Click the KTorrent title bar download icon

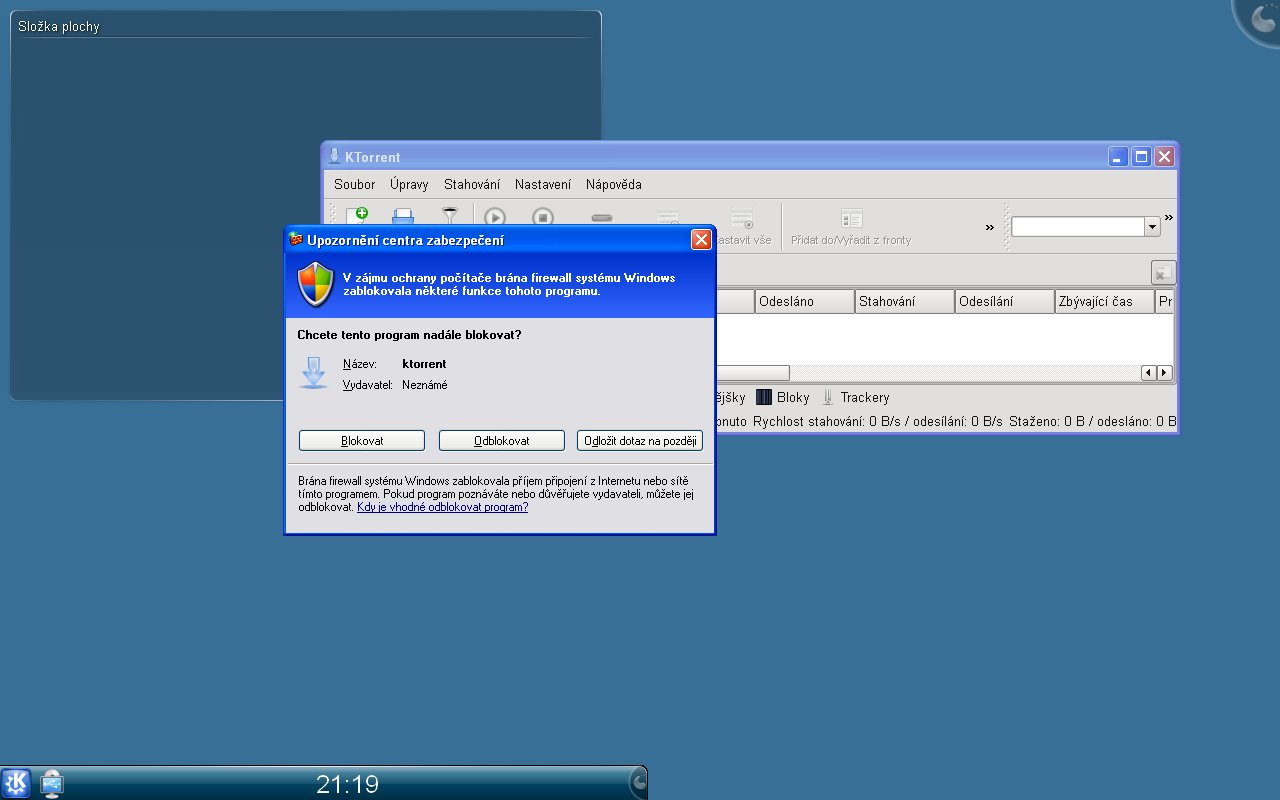[334, 156]
